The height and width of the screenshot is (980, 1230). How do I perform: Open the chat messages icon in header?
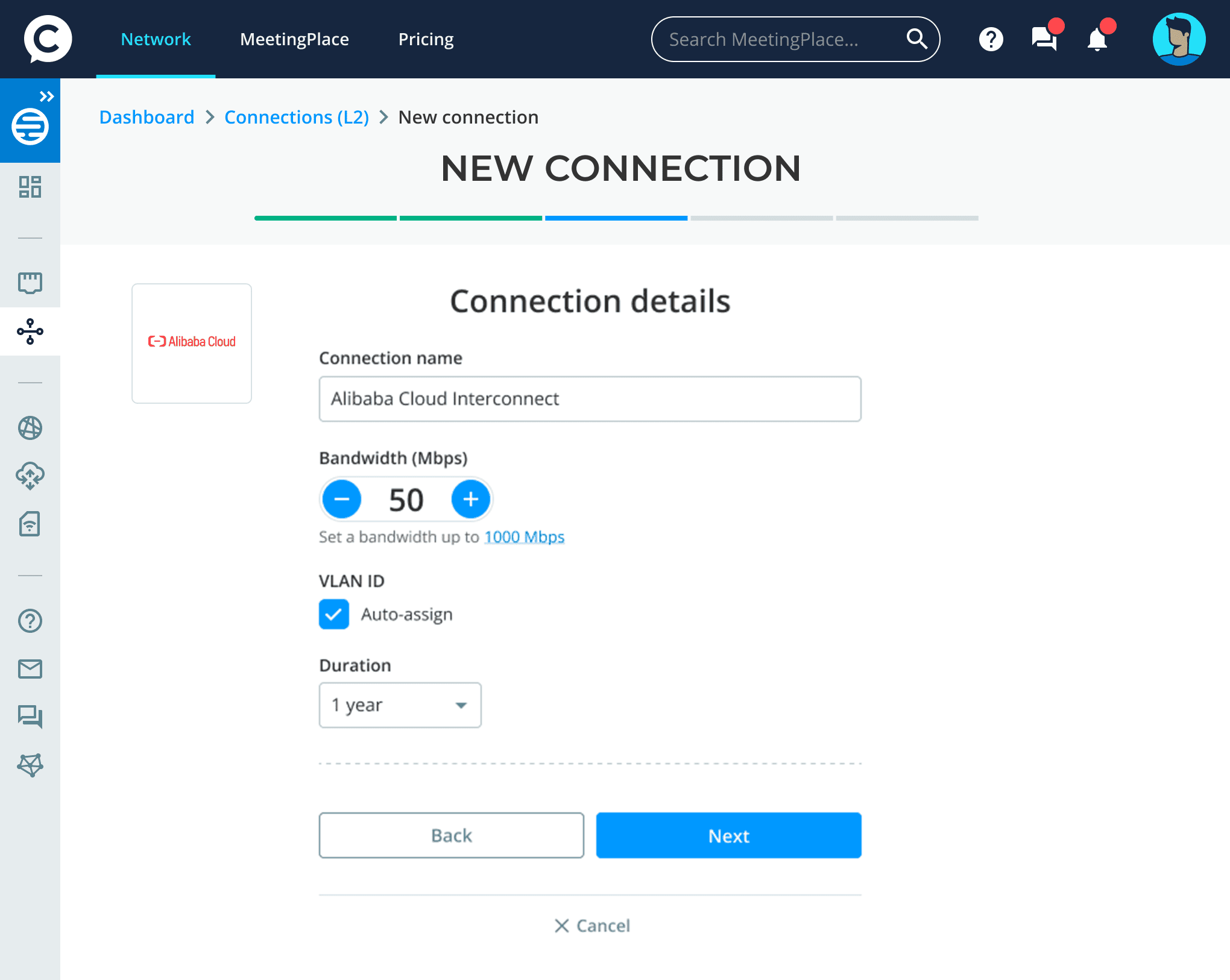1044,40
